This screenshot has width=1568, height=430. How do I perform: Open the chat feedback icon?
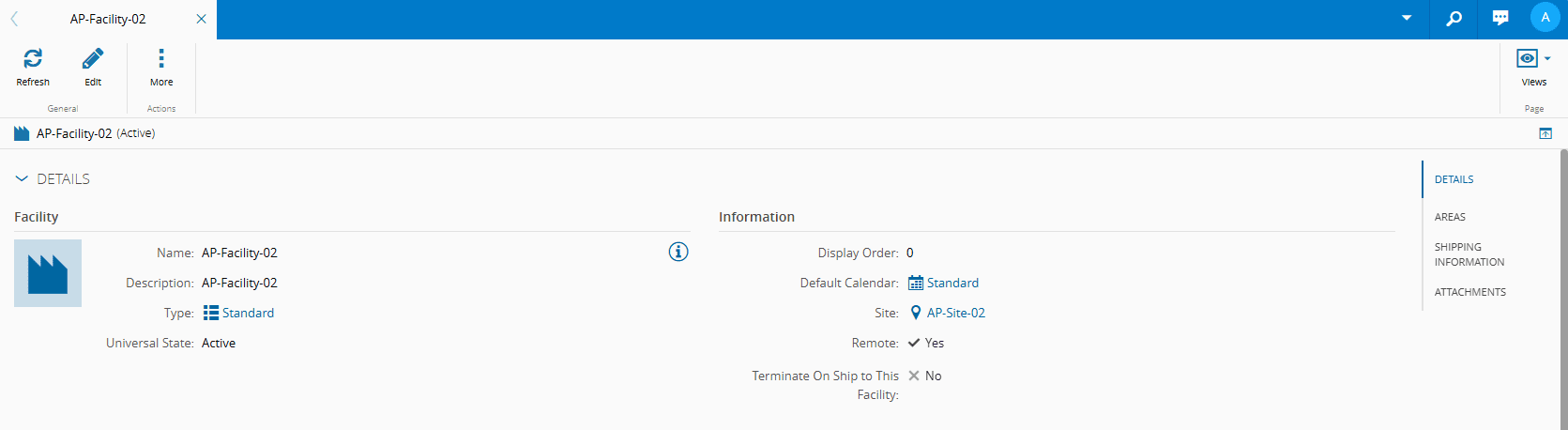click(1500, 19)
